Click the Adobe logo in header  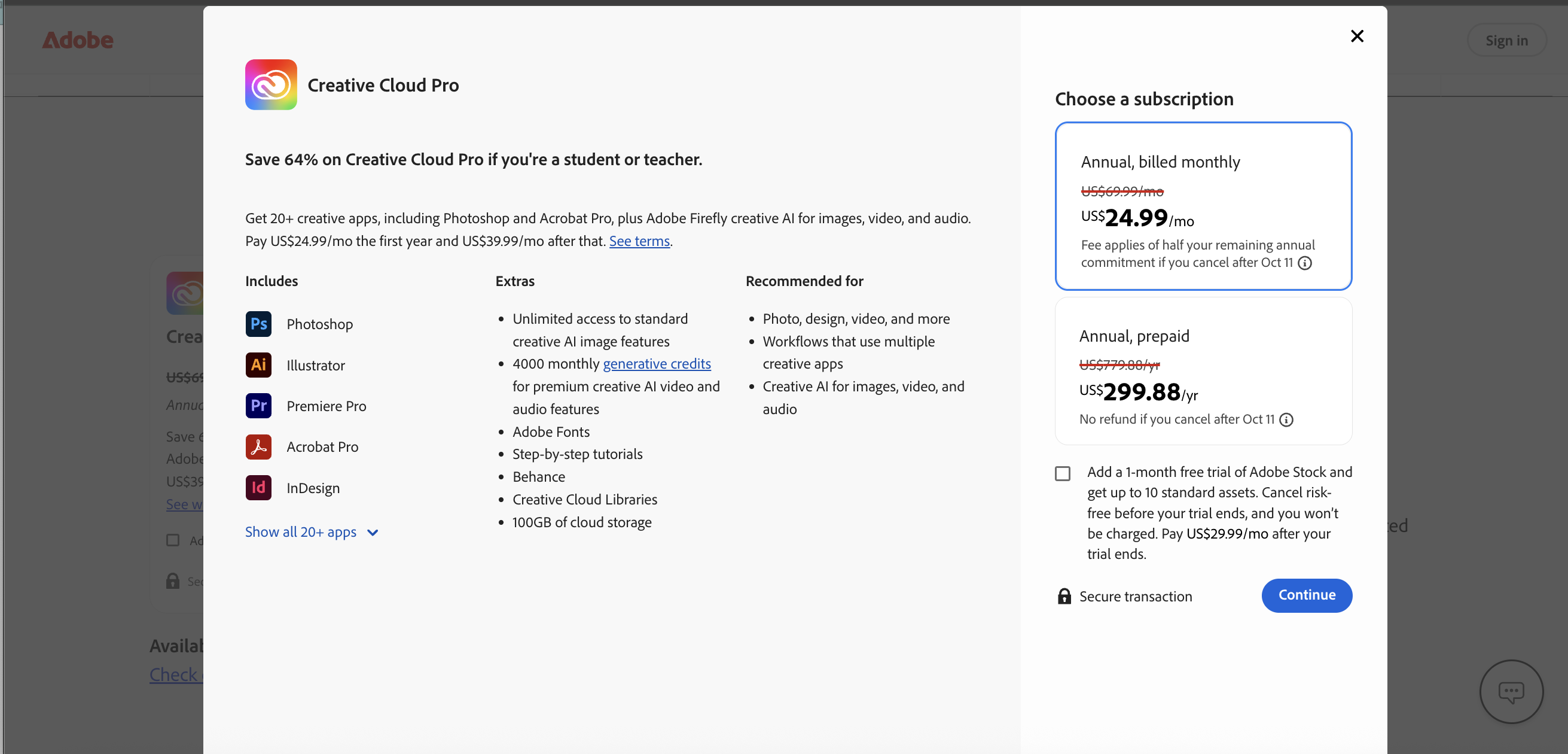(77, 40)
